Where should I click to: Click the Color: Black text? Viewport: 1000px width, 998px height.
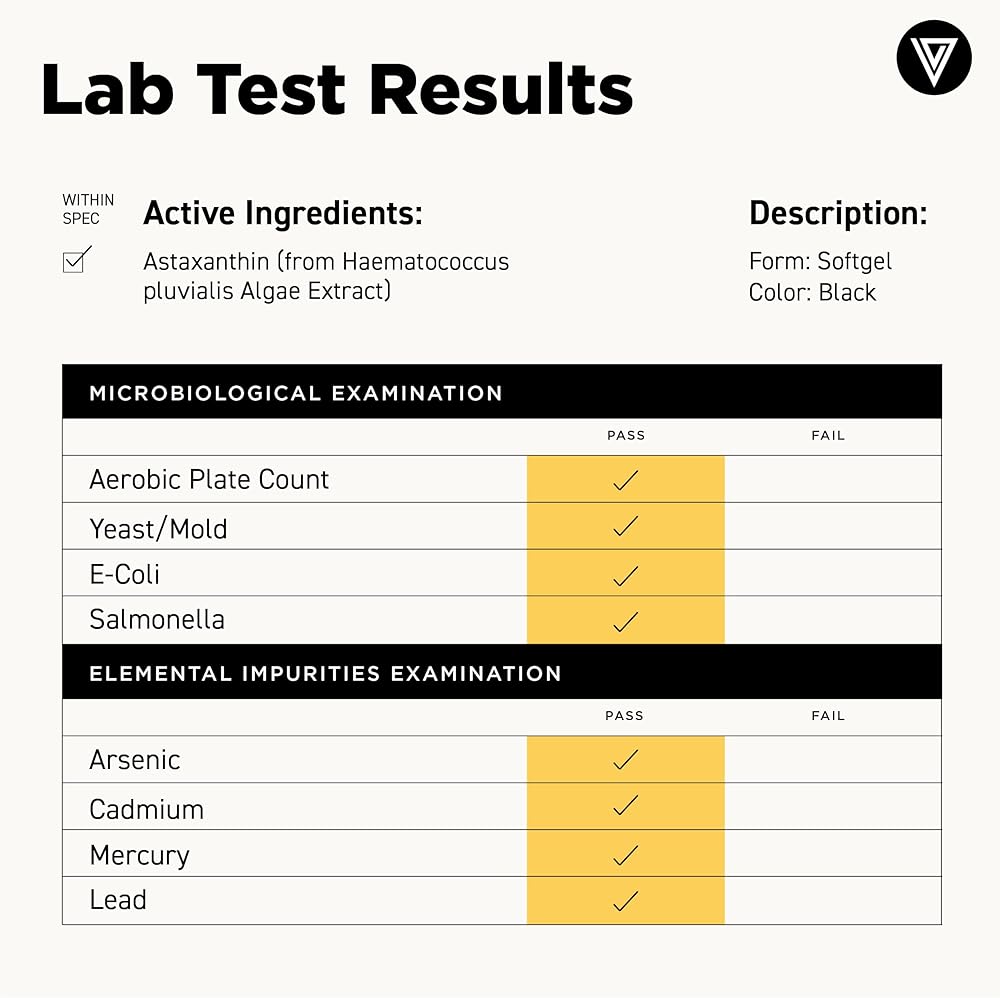[x=812, y=292]
